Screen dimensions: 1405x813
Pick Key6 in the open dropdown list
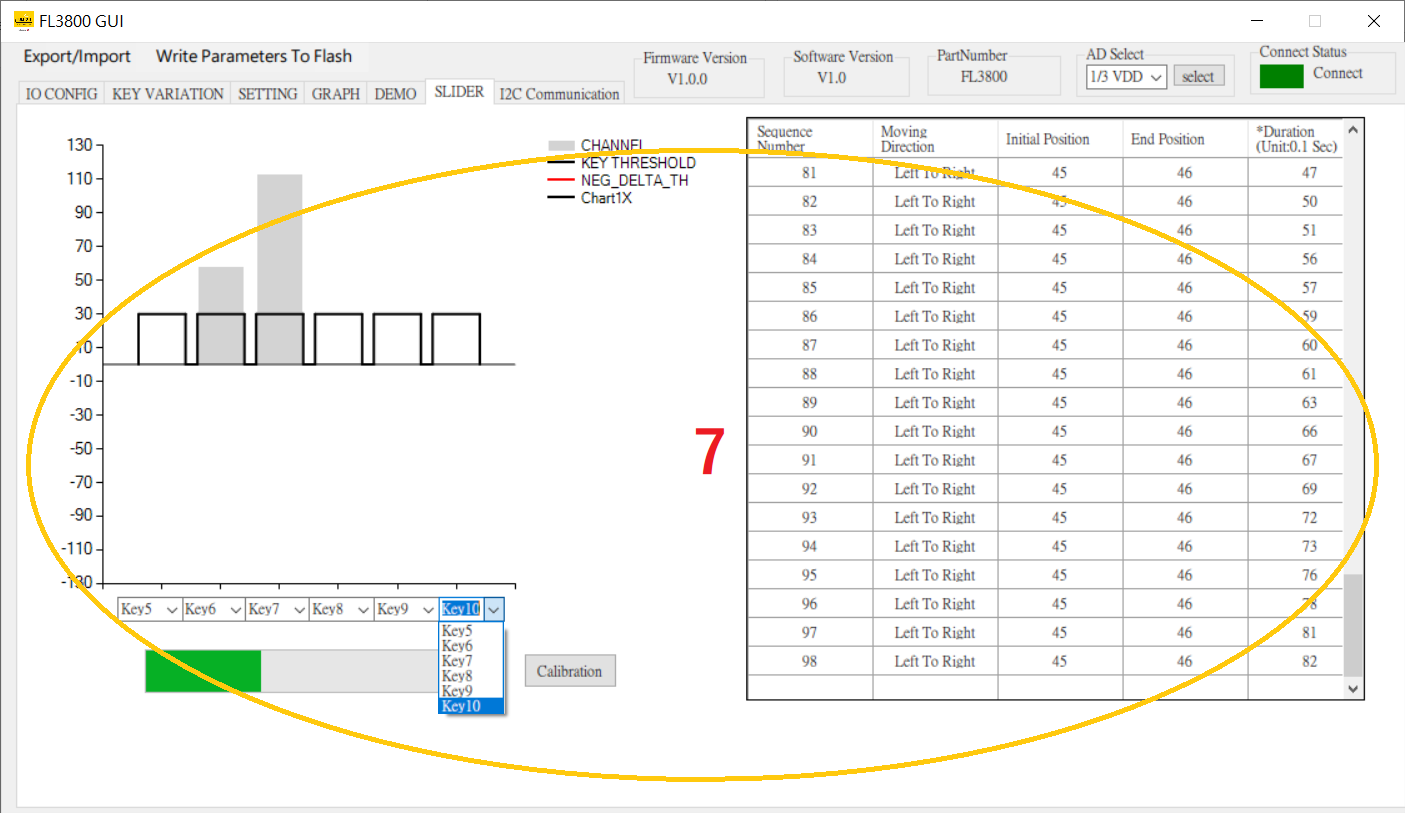point(457,646)
